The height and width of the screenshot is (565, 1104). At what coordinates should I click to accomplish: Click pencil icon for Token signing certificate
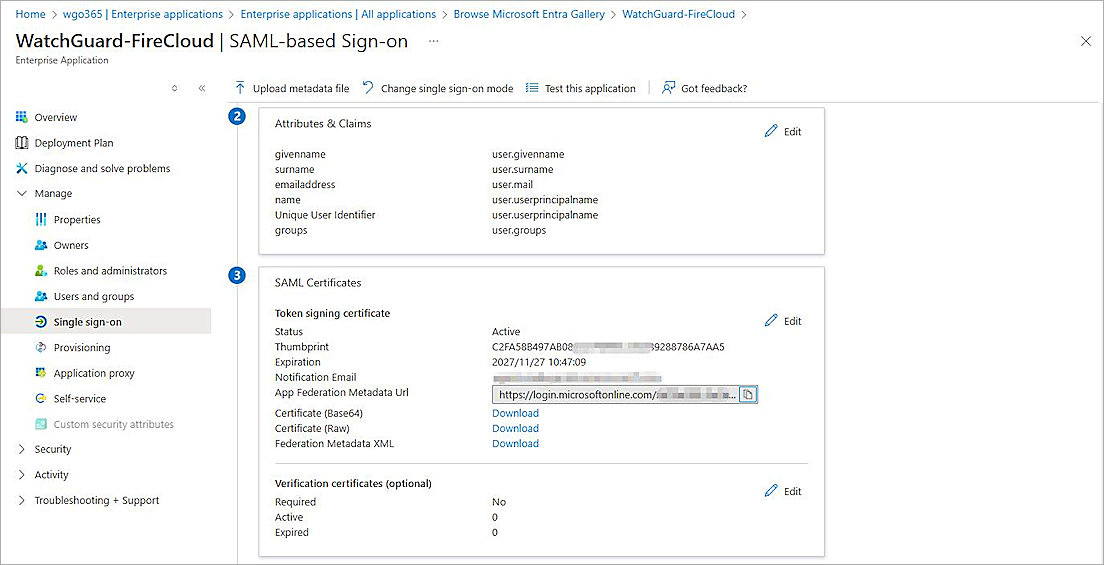[x=771, y=321]
